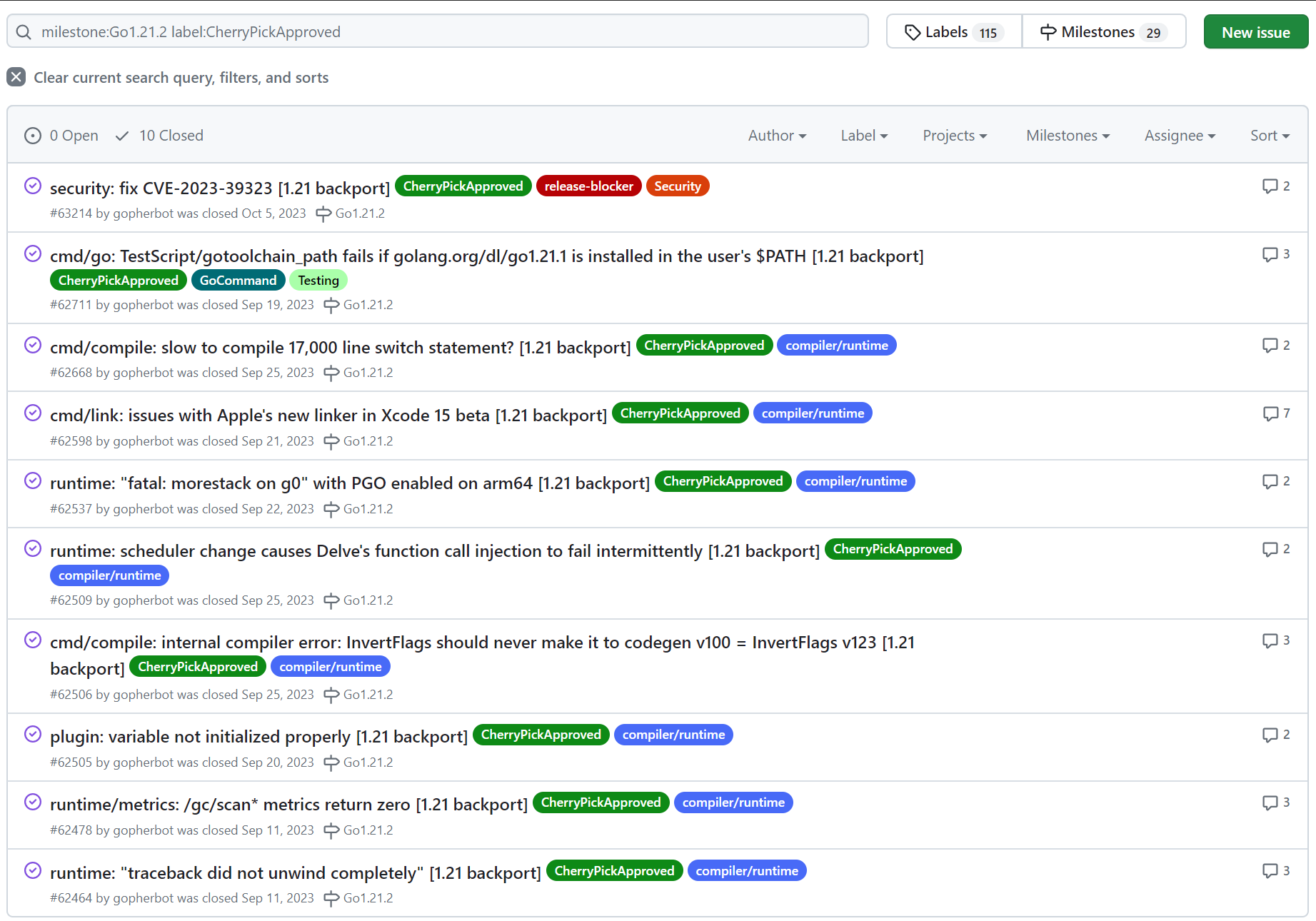1316x921 pixels.
Task: Click the search magnifier icon in filter box
Action: pyautogui.click(x=24, y=32)
